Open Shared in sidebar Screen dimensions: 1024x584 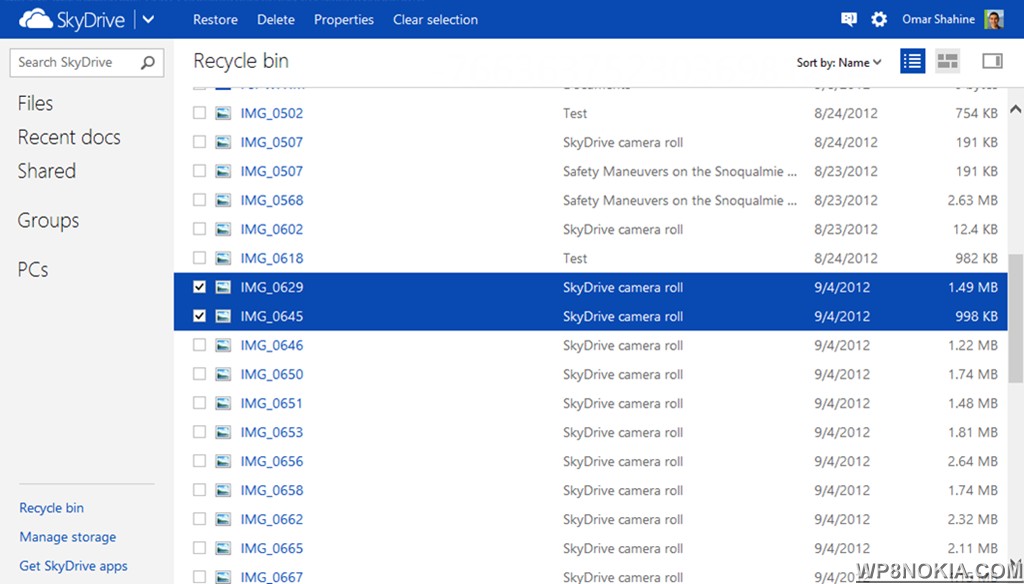[x=46, y=171]
